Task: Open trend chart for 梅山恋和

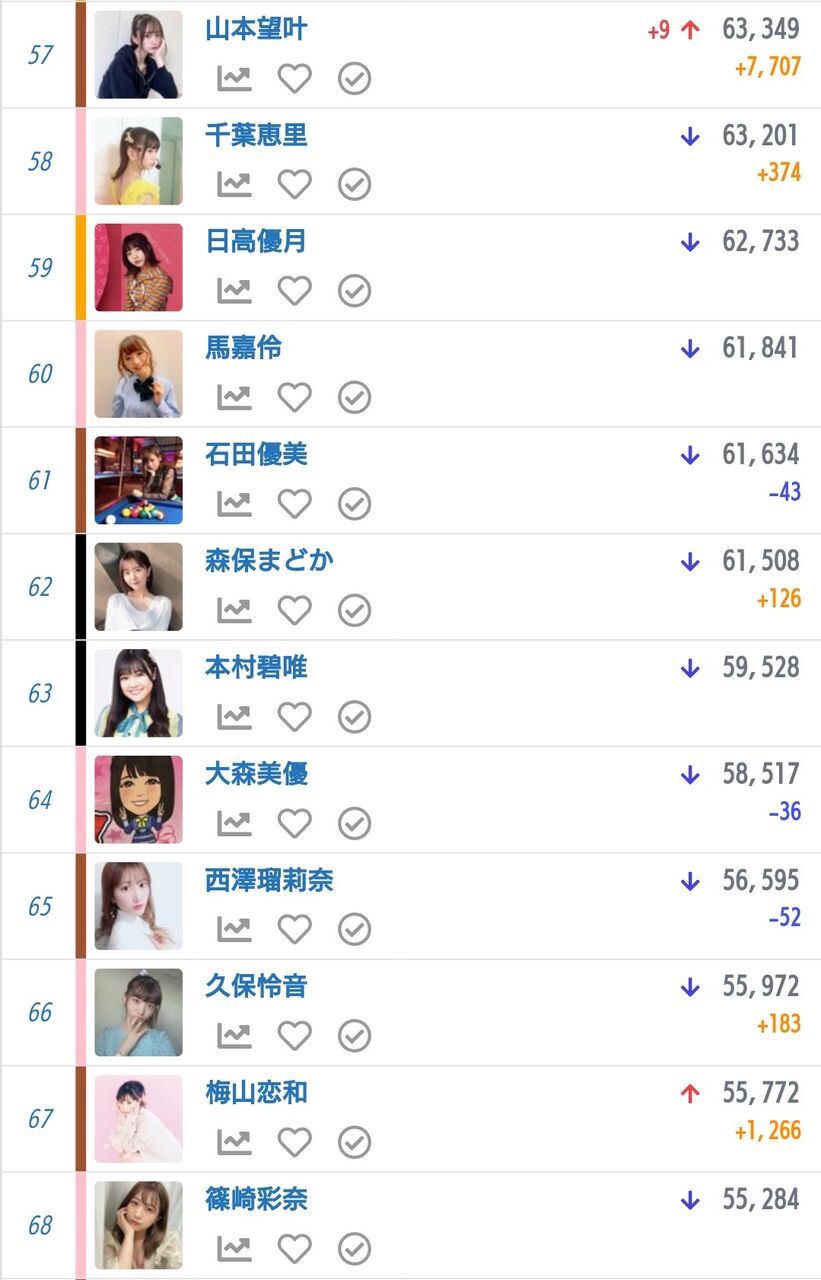Action: pos(234,1142)
